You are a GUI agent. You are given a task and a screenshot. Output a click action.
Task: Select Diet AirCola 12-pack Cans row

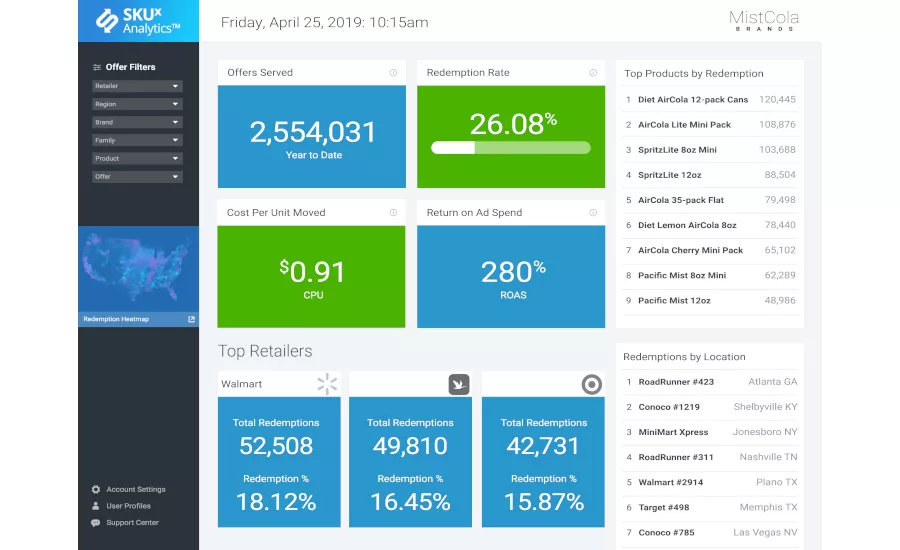[711, 99]
